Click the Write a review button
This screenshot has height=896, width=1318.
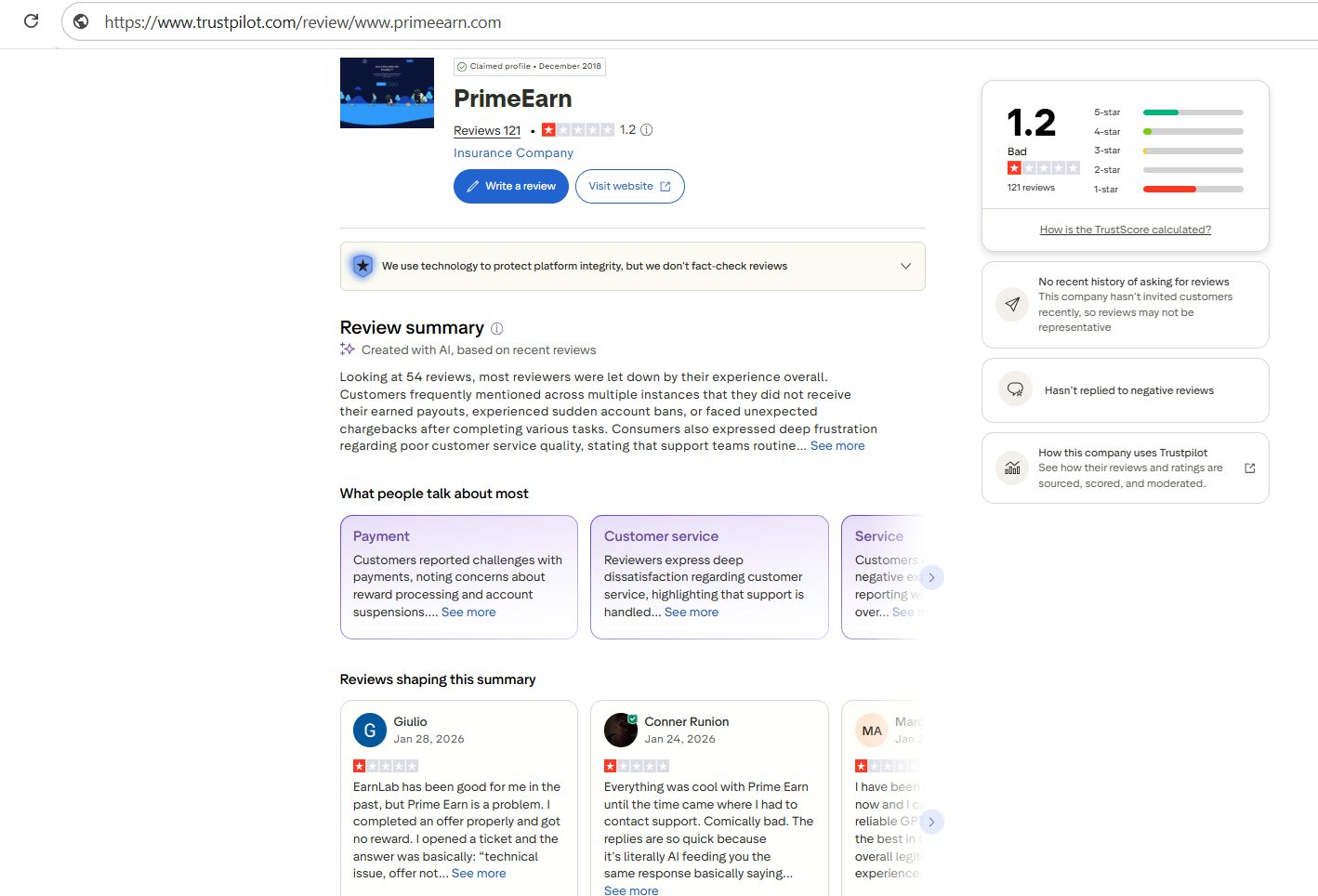pos(510,186)
